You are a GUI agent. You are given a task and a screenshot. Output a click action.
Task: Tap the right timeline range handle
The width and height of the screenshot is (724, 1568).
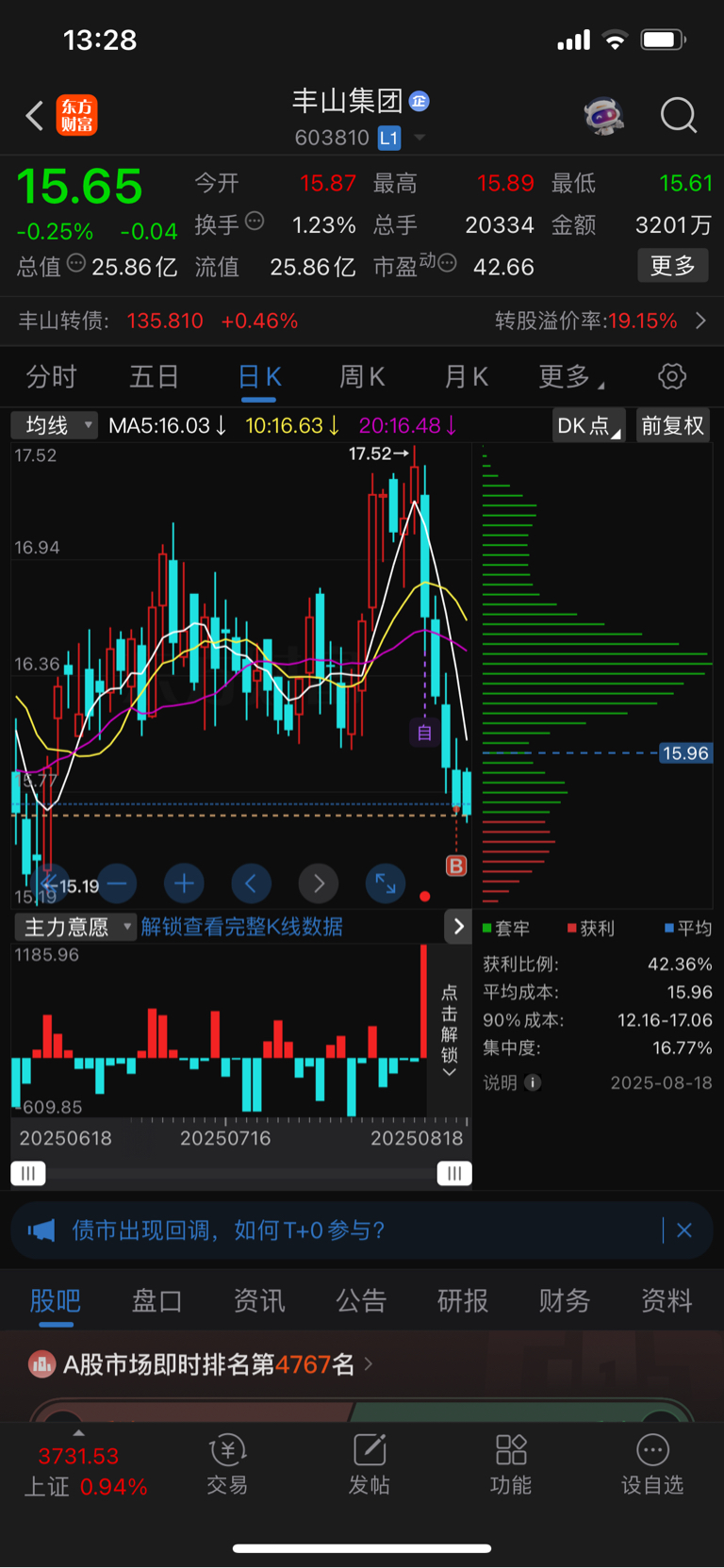point(454,1173)
